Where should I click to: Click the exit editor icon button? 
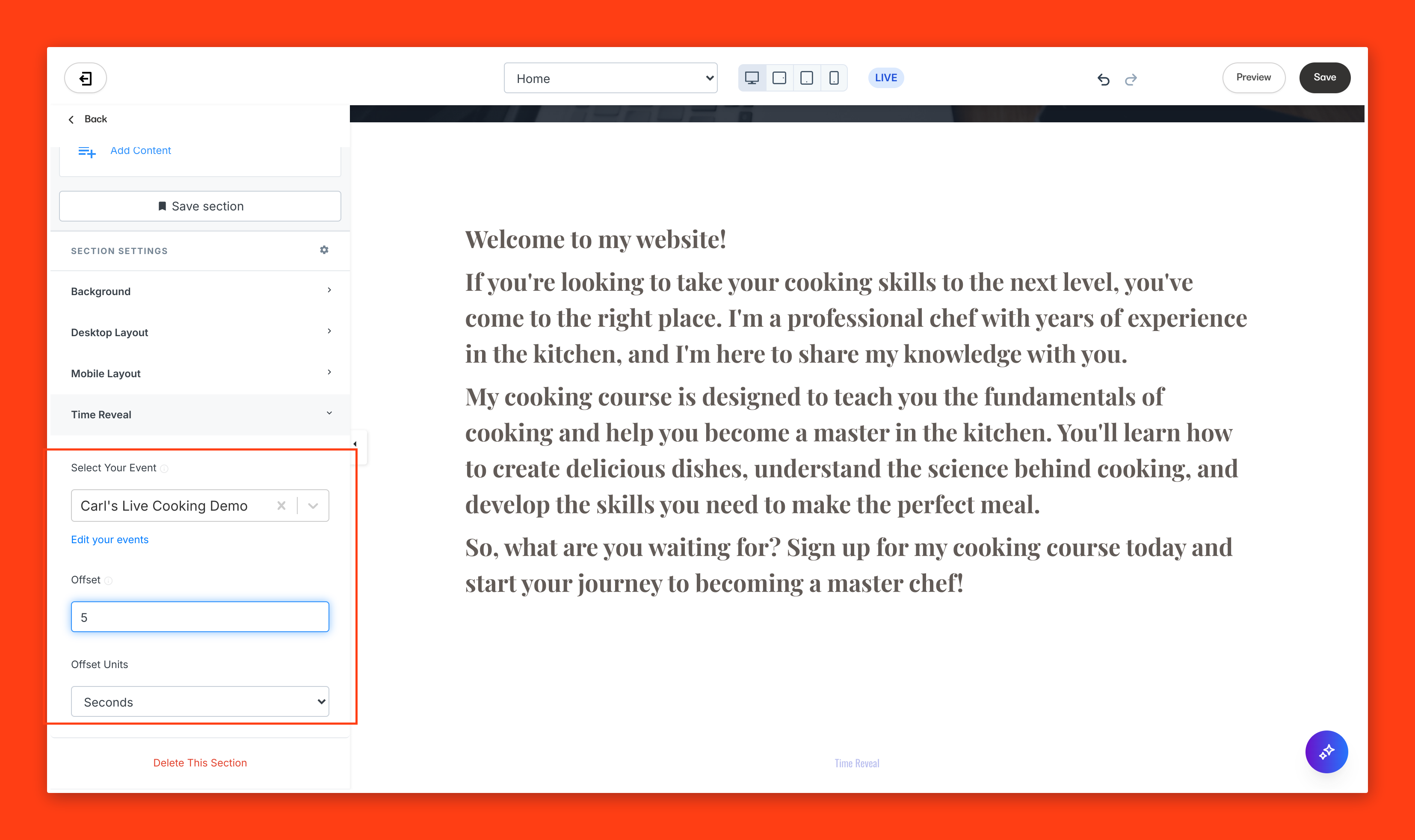click(x=86, y=78)
